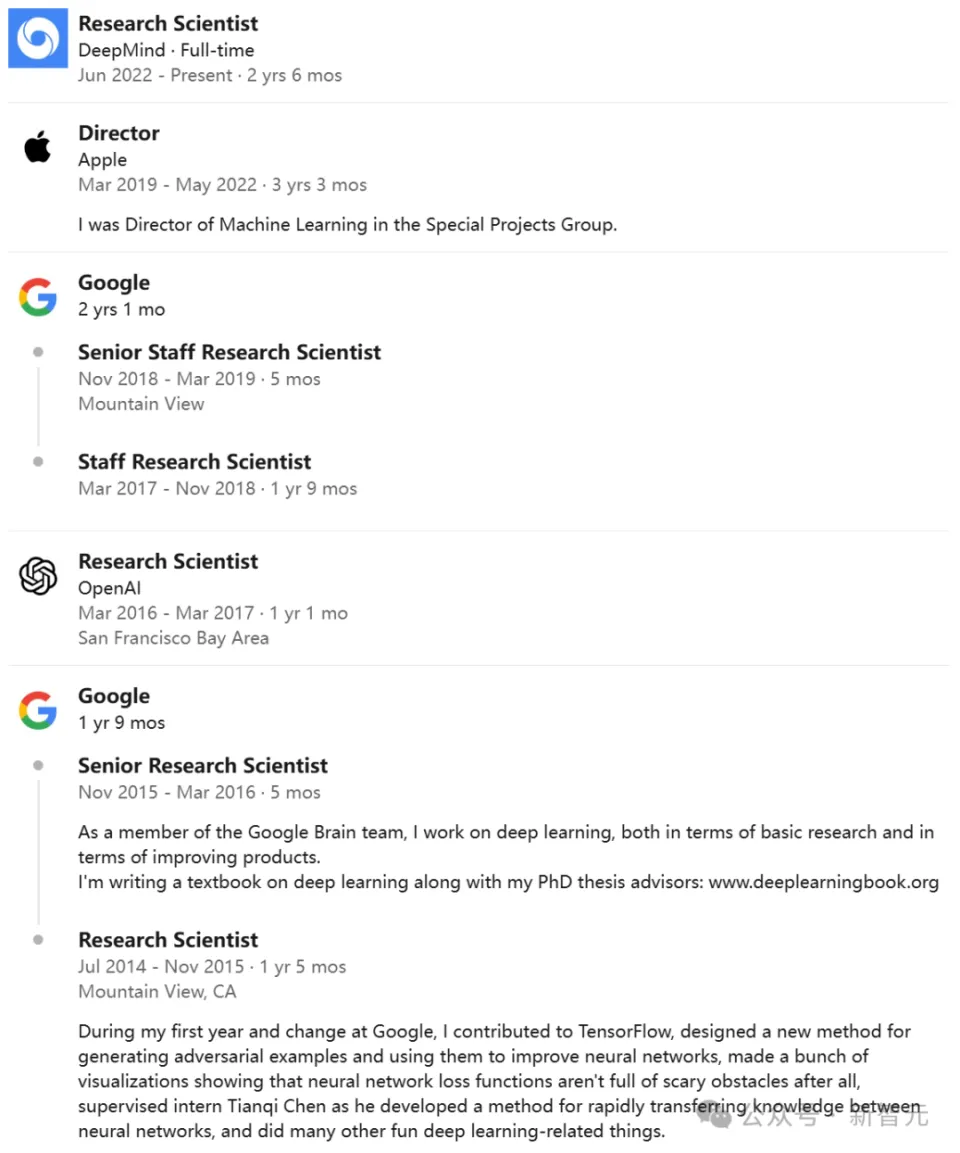This screenshot has height=1153, width=960.
Task: Open the Research Scientist title at DeepMind
Action: (168, 24)
